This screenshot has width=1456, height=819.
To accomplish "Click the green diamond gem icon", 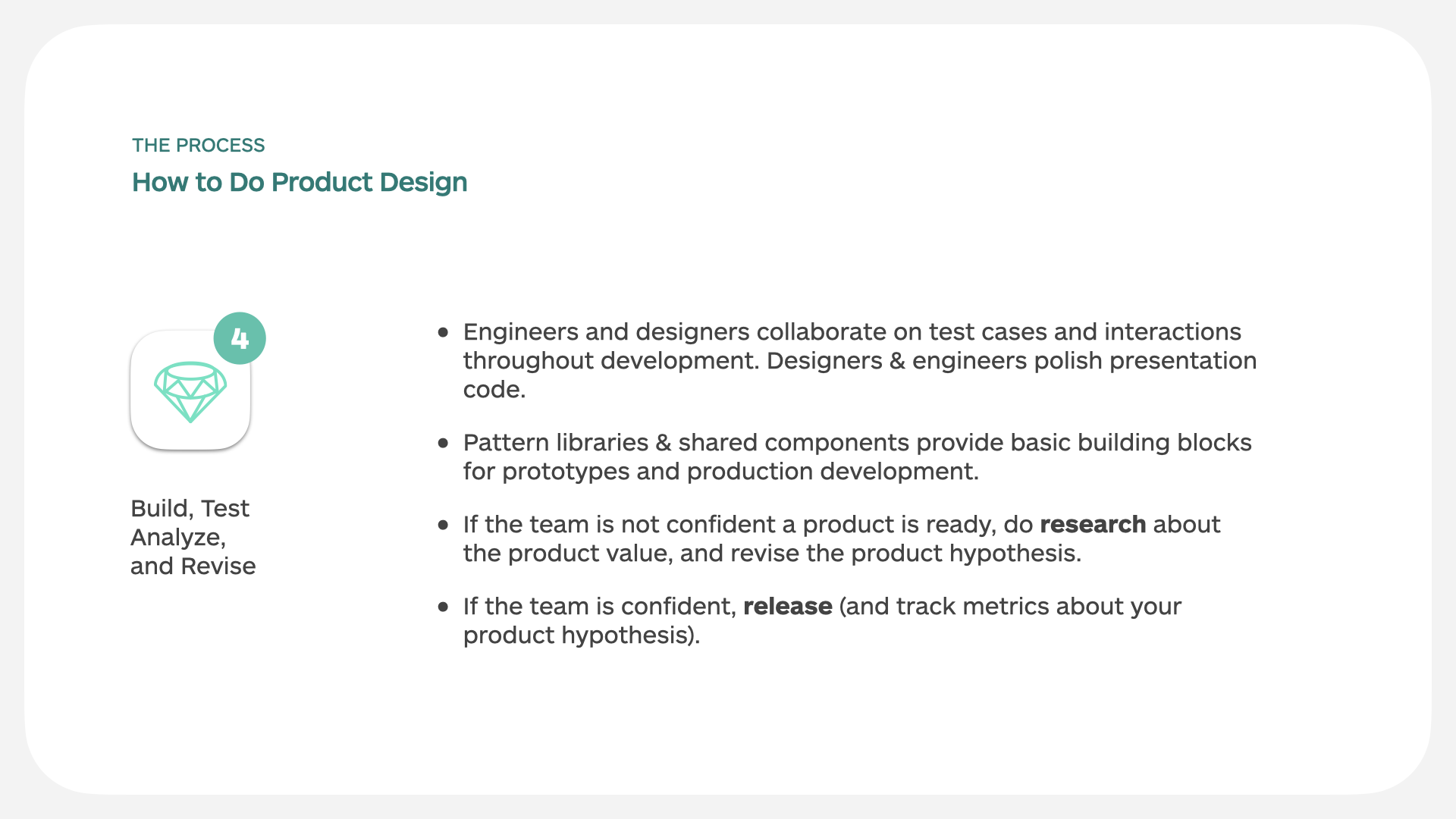I will tap(190, 391).
